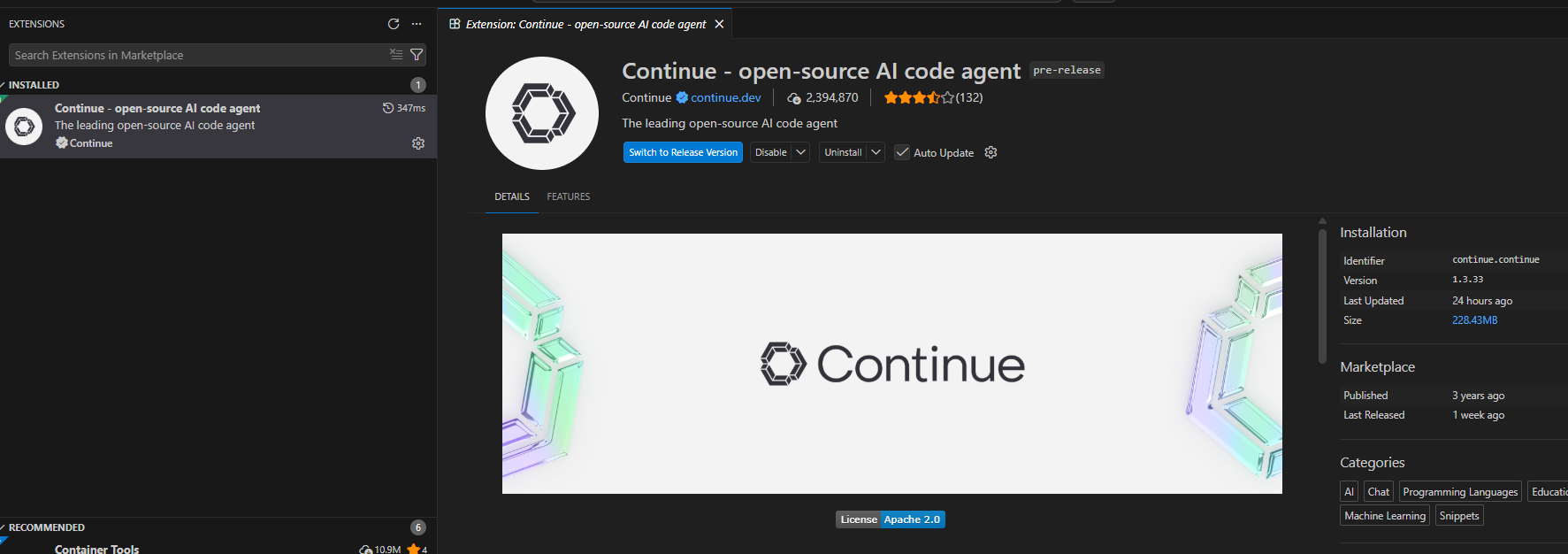Screen dimensions: 1568x554
Task: Click the Continue publisher name in list item
Action: (91, 143)
